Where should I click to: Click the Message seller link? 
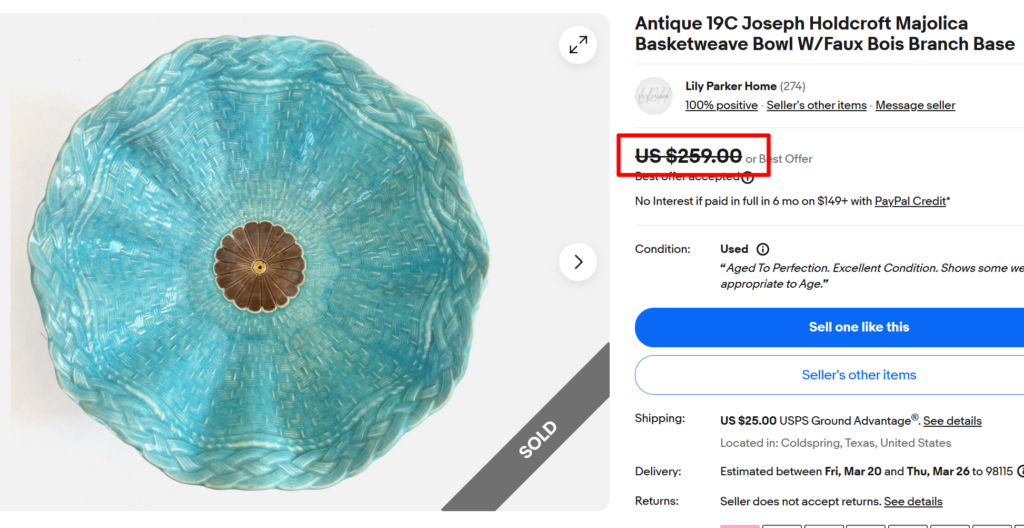[915, 105]
